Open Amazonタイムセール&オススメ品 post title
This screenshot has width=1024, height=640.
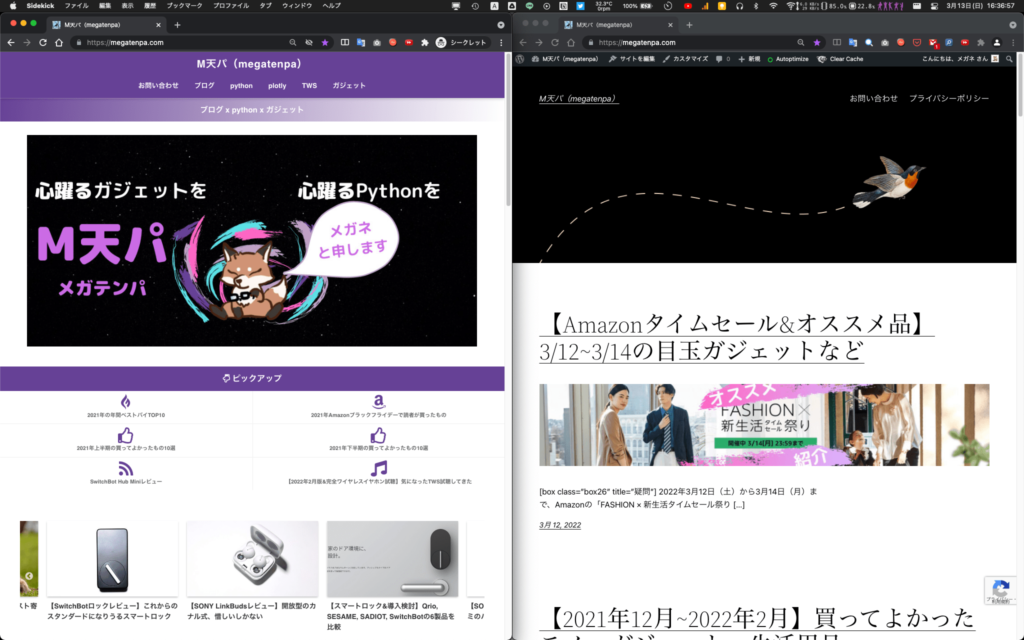737,338
